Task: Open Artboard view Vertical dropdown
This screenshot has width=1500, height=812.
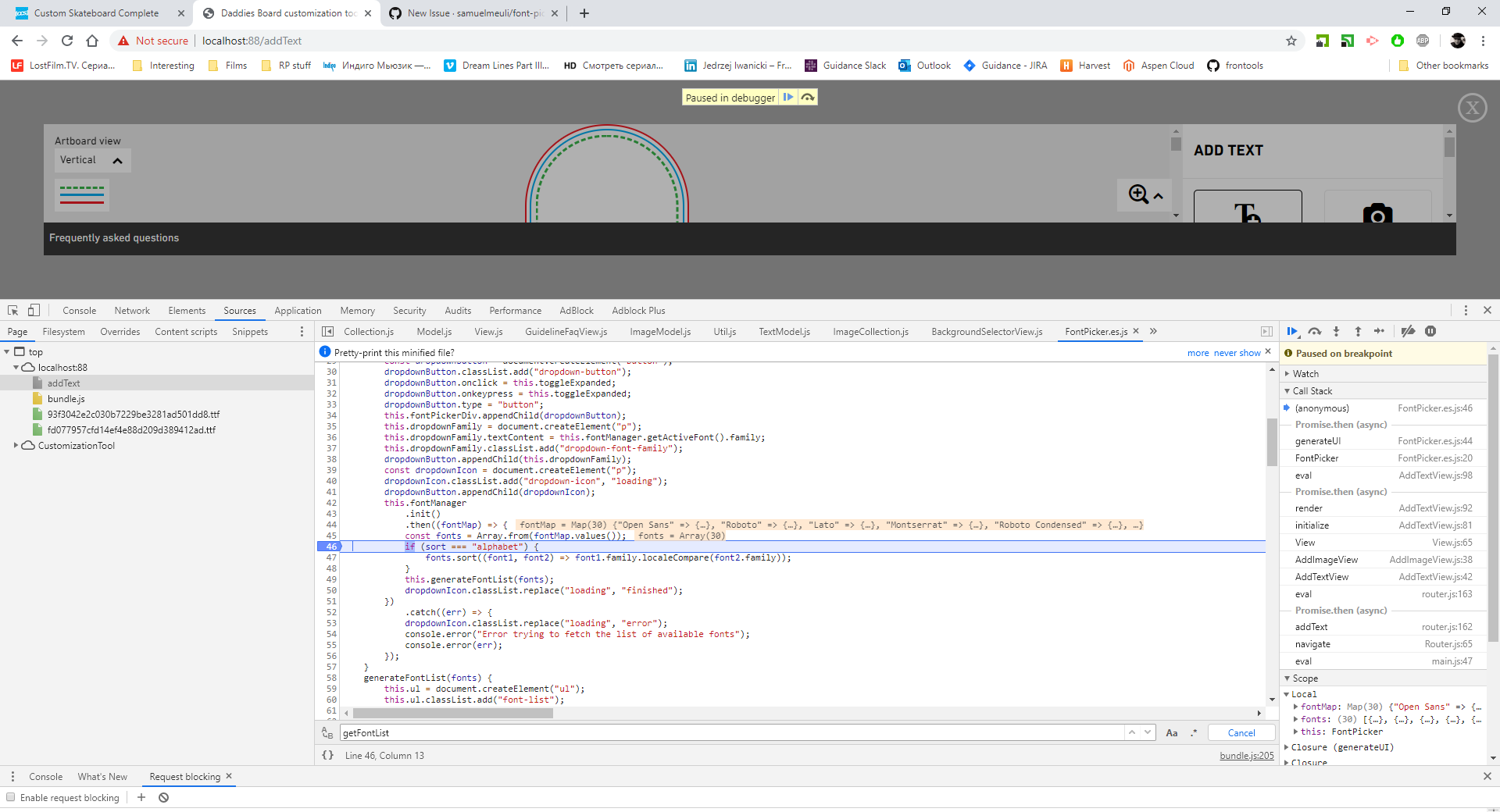Action: [x=92, y=160]
